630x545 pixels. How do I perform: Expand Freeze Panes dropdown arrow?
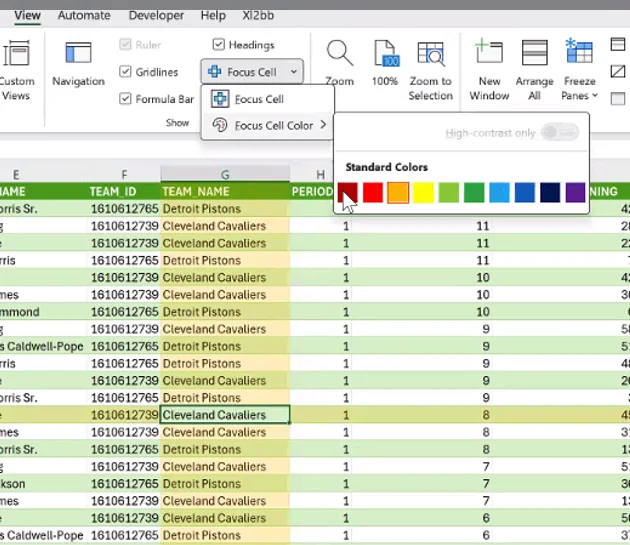coord(595,96)
